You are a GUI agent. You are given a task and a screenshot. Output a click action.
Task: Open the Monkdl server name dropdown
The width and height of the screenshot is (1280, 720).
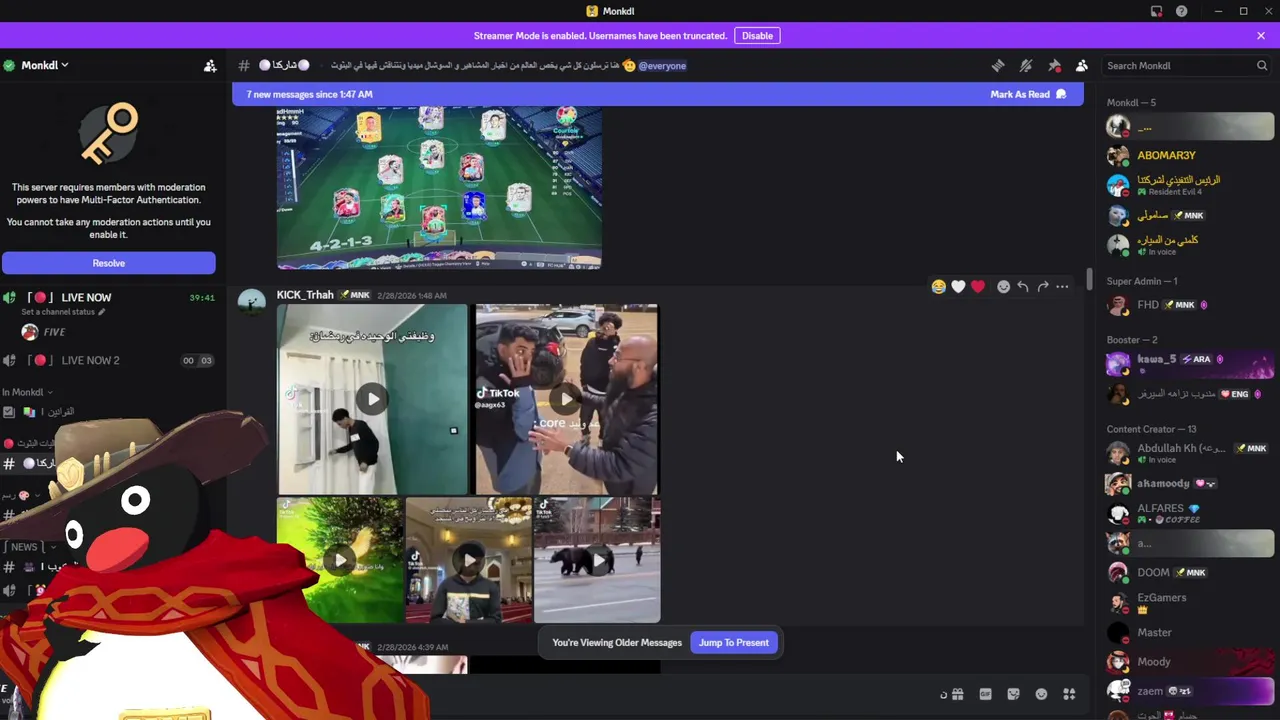[x=45, y=65]
